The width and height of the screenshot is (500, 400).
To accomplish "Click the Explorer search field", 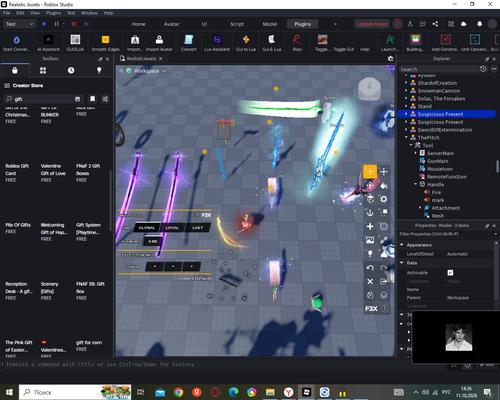I will pyautogui.click(x=439, y=69).
